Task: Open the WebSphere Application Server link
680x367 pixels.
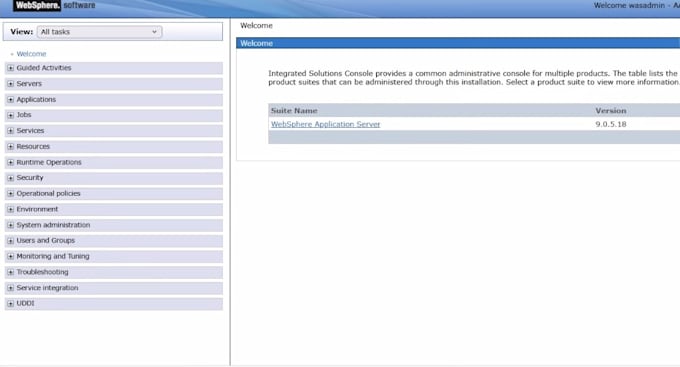Action: point(325,124)
